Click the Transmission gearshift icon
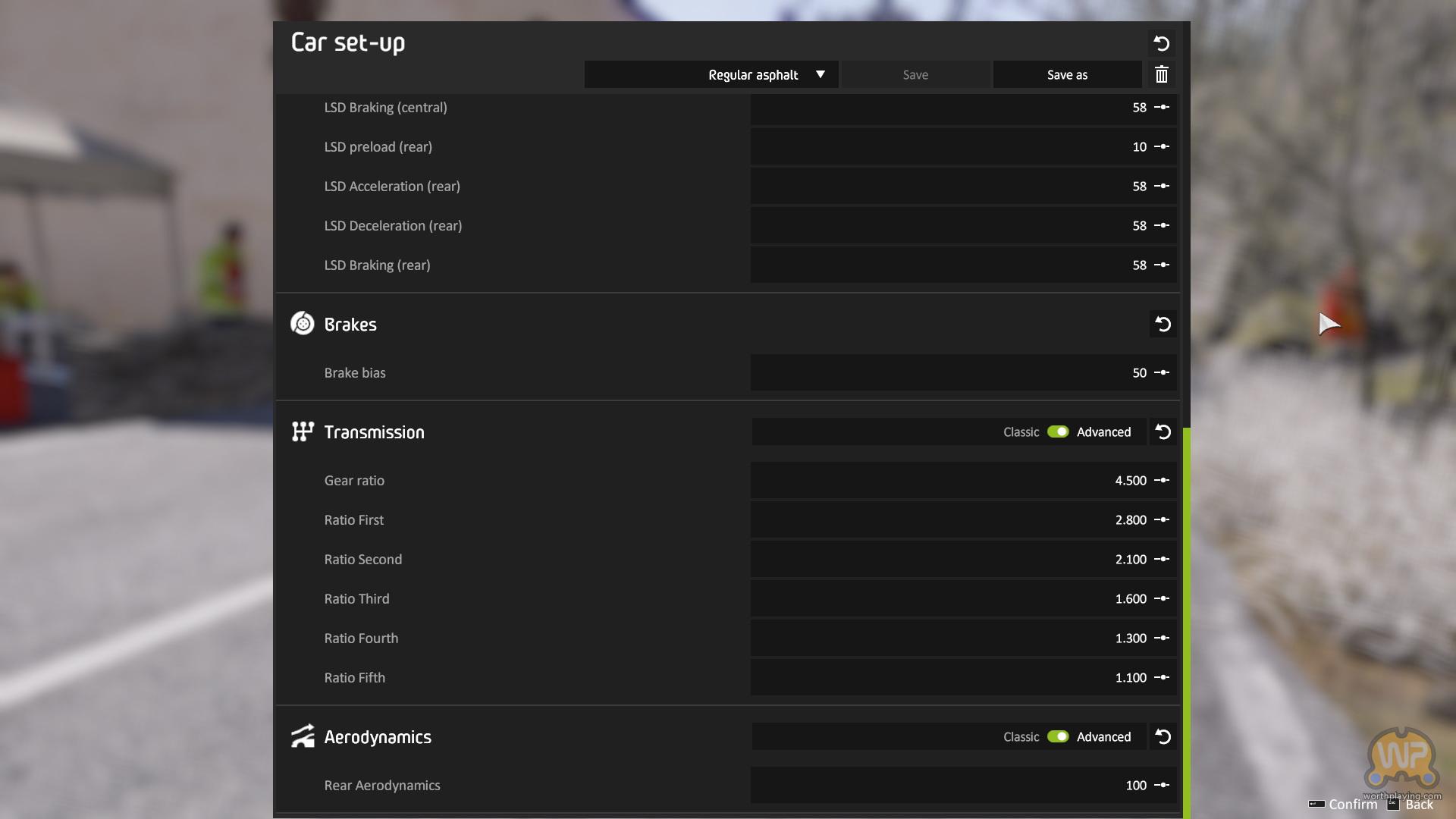1456x819 pixels. click(x=303, y=431)
